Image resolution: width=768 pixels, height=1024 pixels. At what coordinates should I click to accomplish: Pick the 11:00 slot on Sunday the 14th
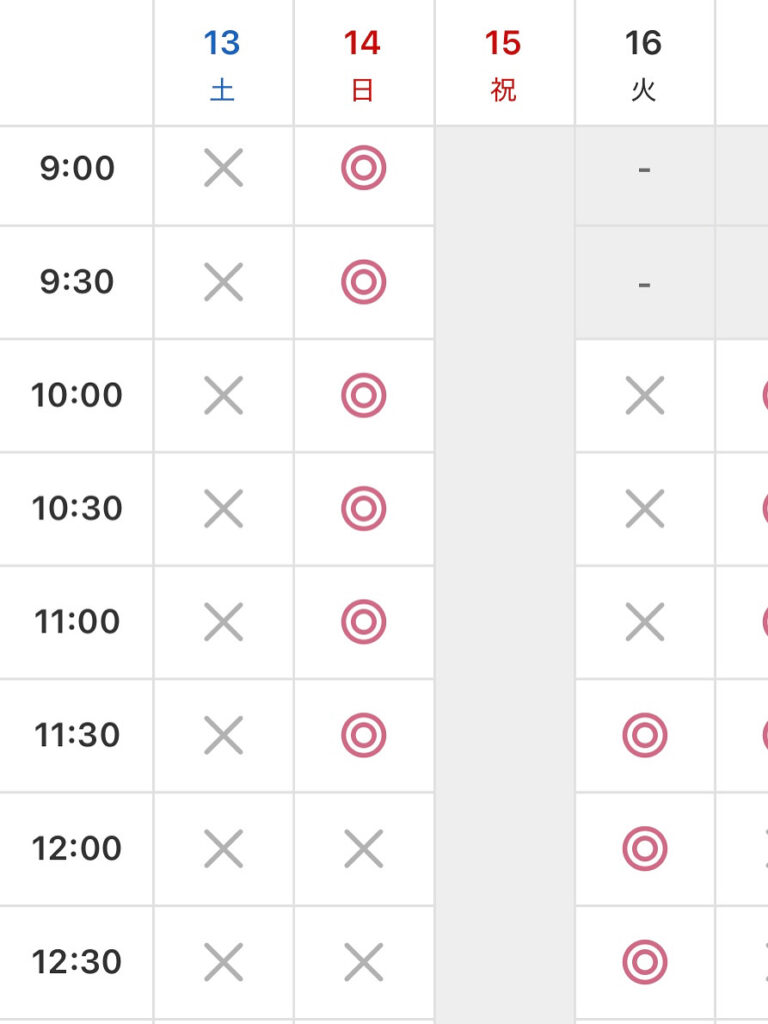pos(364,622)
